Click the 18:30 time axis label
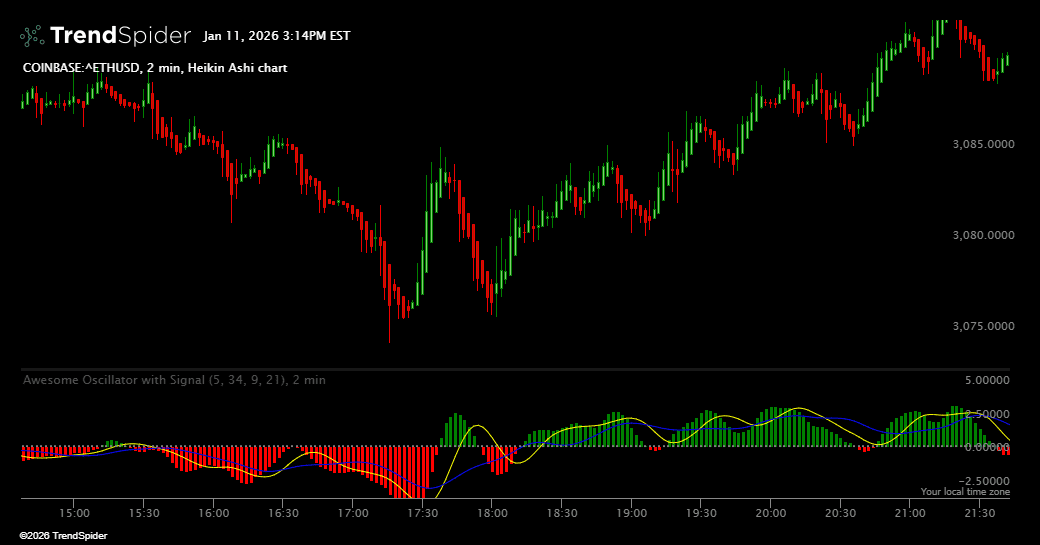This screenshot has height=545, width=1040. coord(562,513)
